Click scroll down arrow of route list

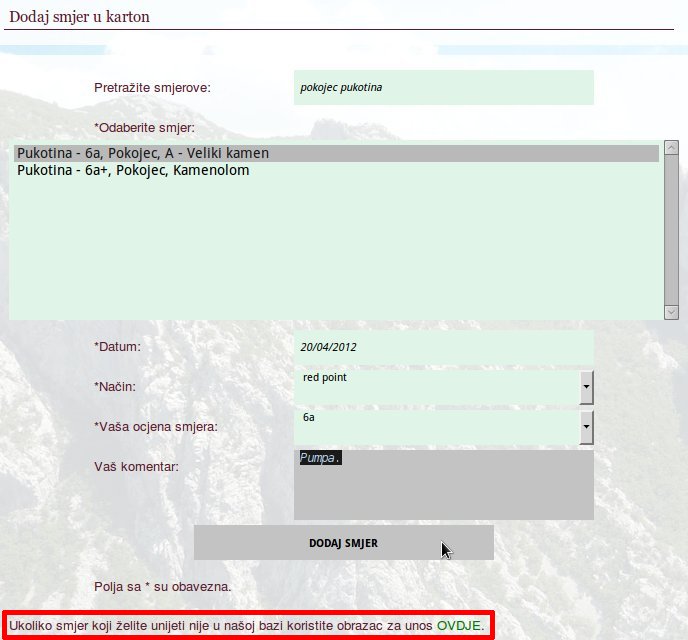671,312
